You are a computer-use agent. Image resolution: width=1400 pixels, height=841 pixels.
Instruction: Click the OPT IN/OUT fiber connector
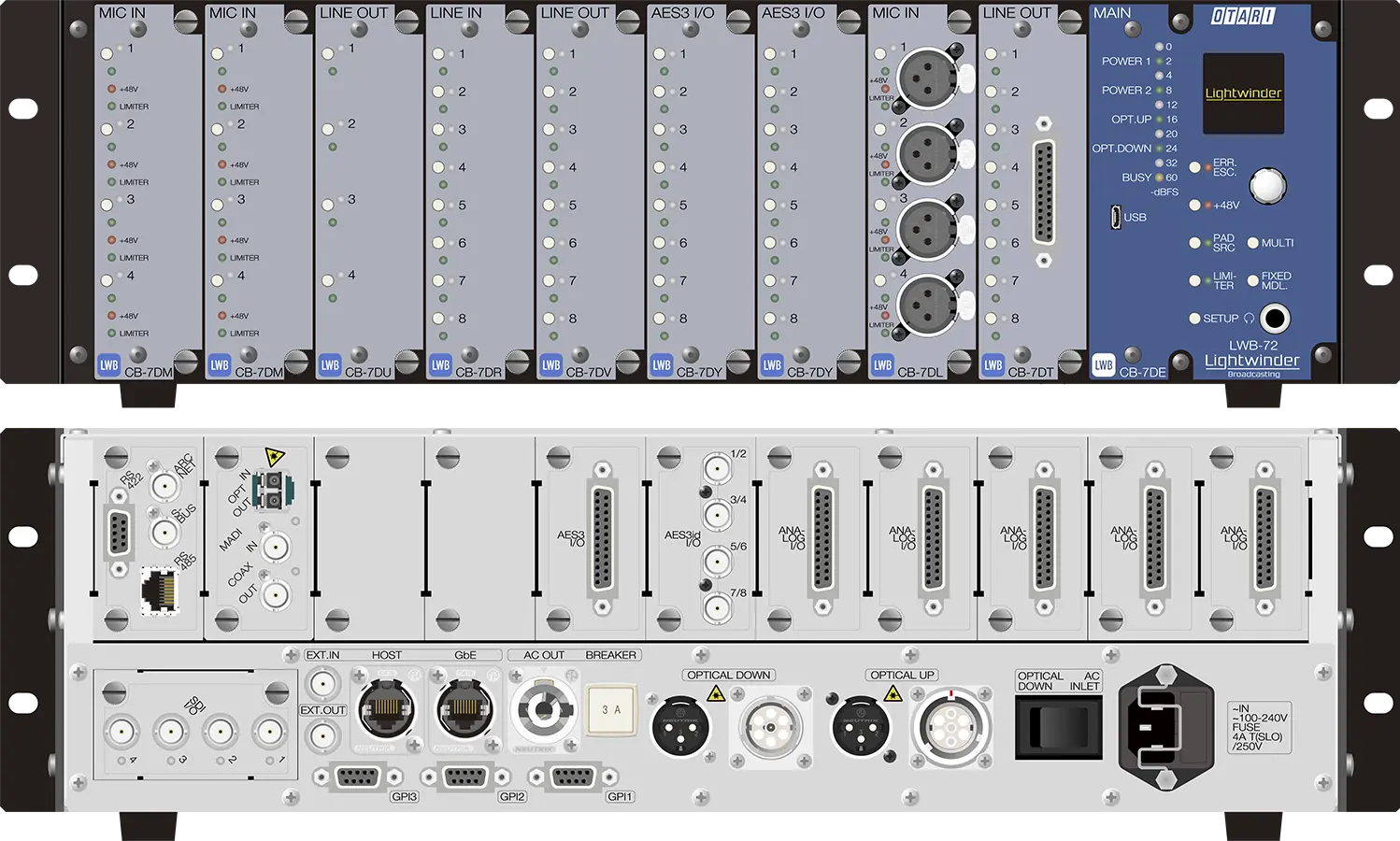(273, 491)
